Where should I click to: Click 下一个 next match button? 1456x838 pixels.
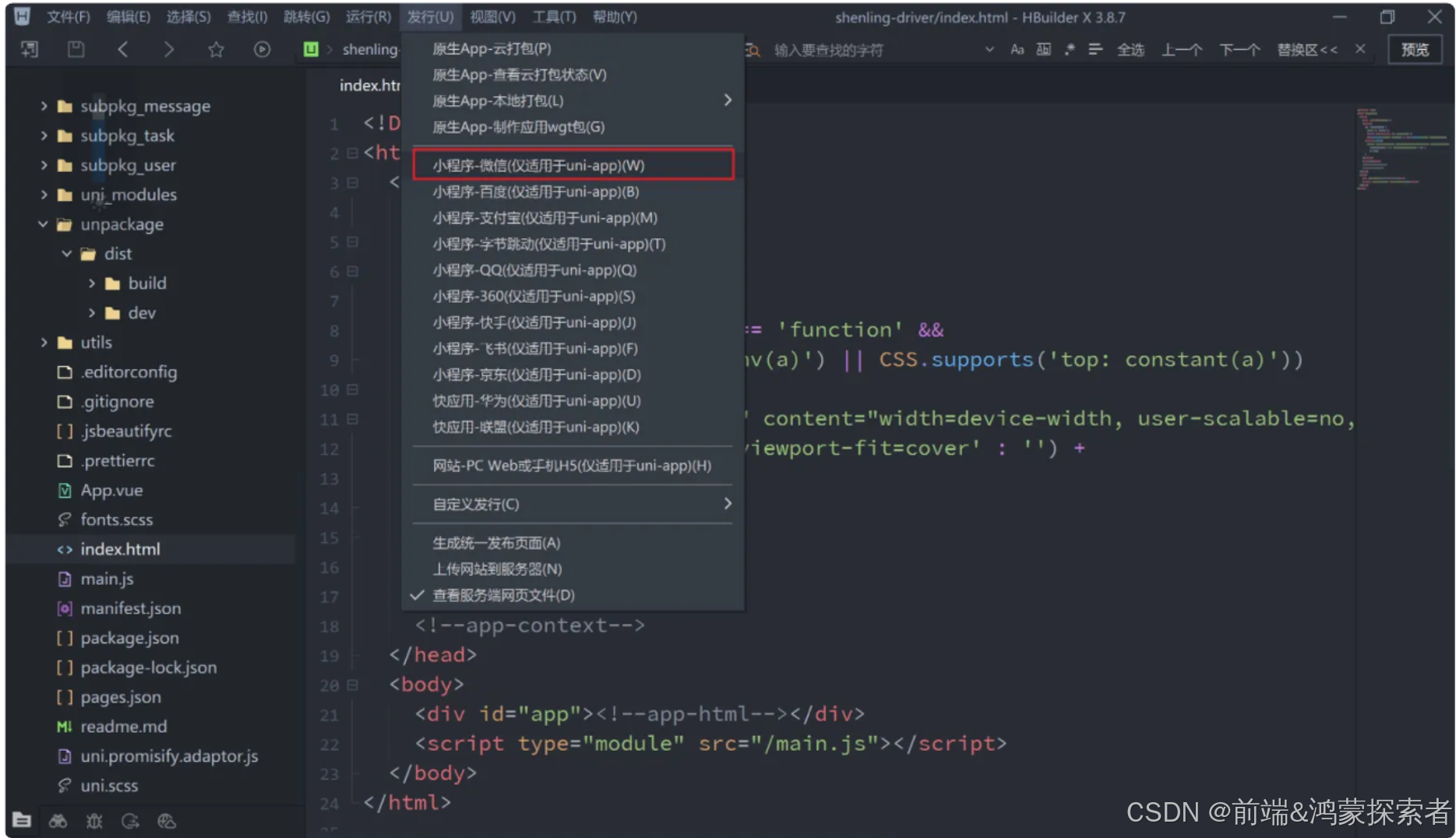click(x=1239, y=50)
